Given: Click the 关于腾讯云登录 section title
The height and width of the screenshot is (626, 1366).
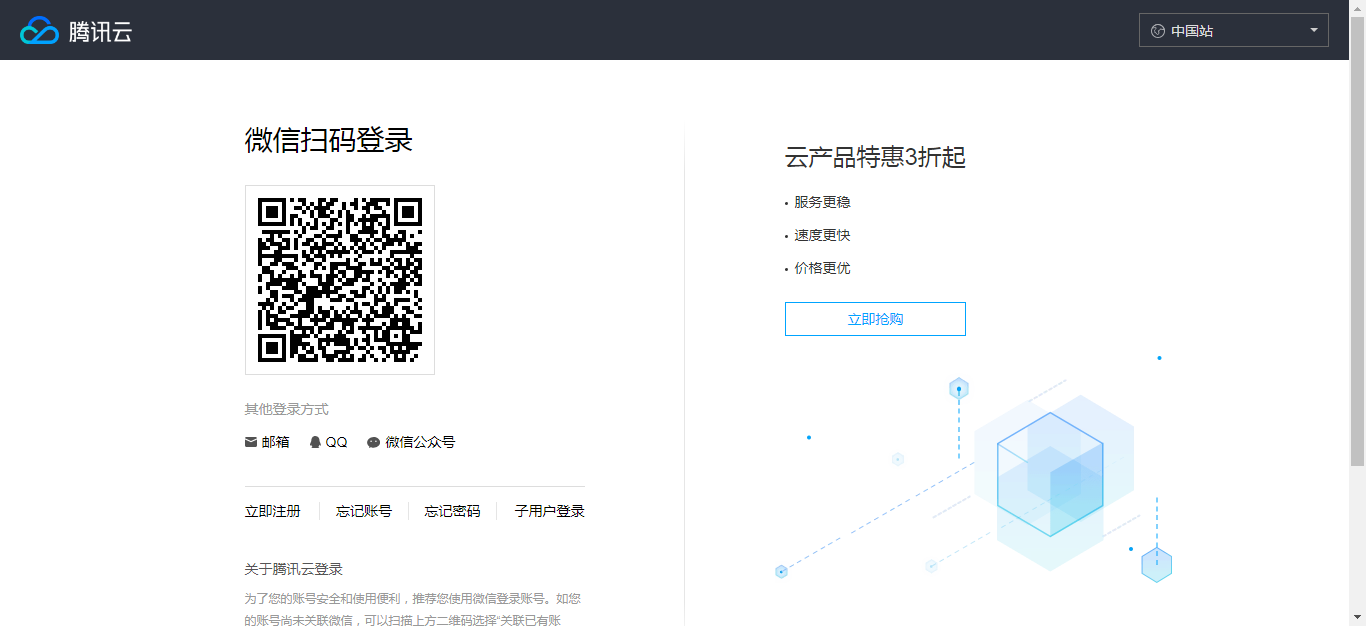Looking at the screenshot, I should tap(294, 569).
